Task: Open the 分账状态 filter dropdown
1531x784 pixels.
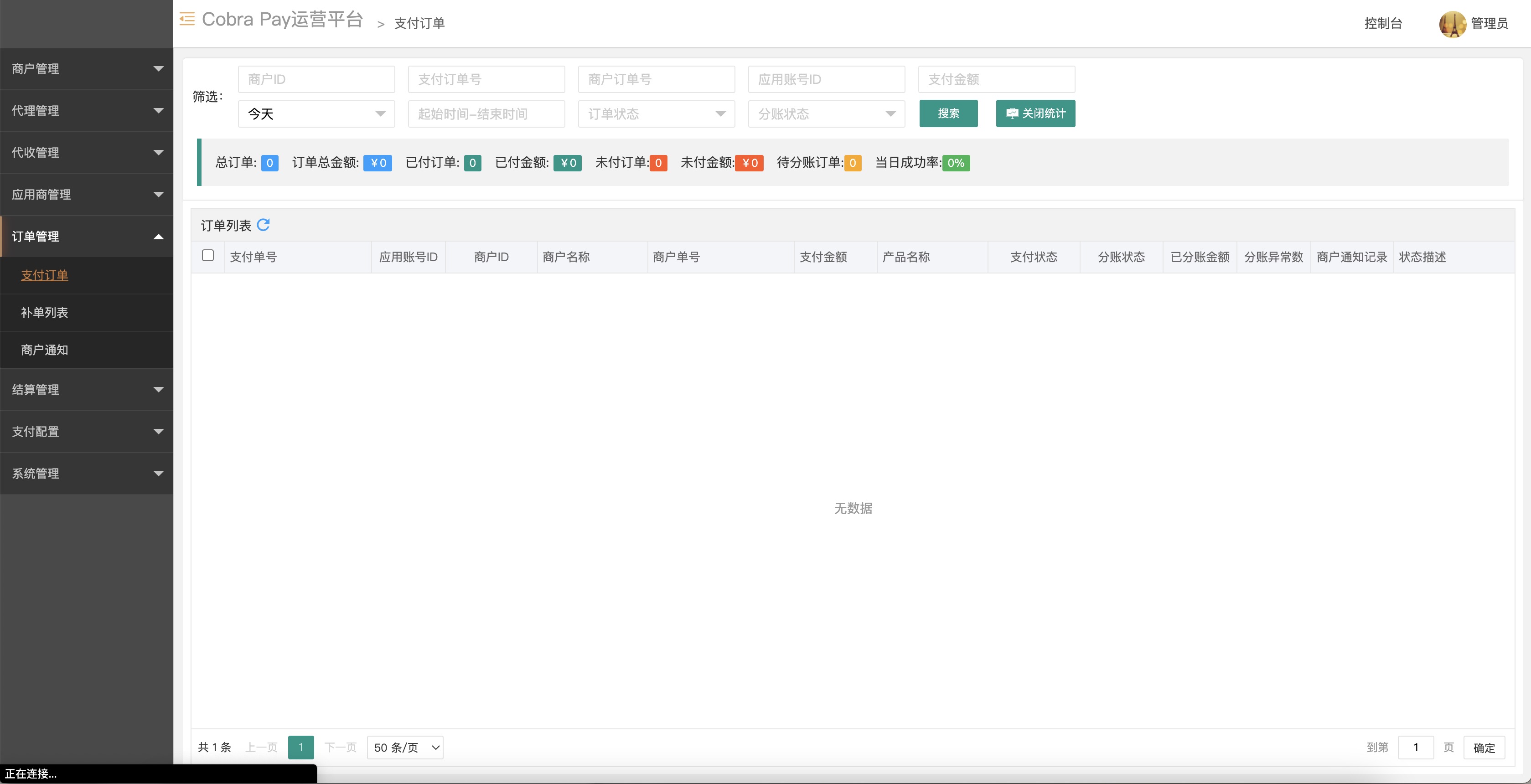Action: click(x=826, y=113)
